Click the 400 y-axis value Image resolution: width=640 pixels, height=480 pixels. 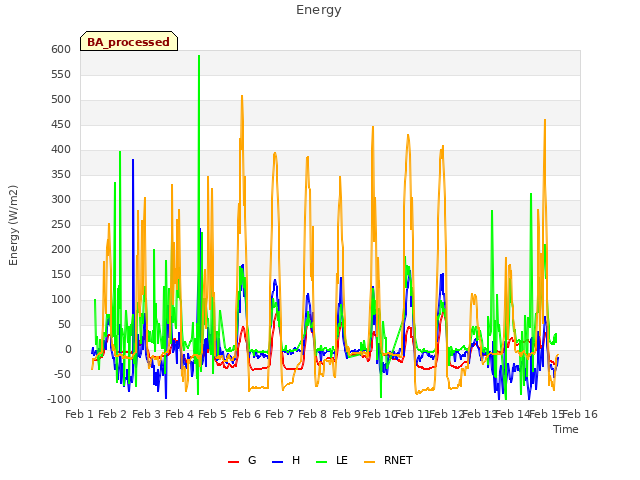[x=61, y=149]
